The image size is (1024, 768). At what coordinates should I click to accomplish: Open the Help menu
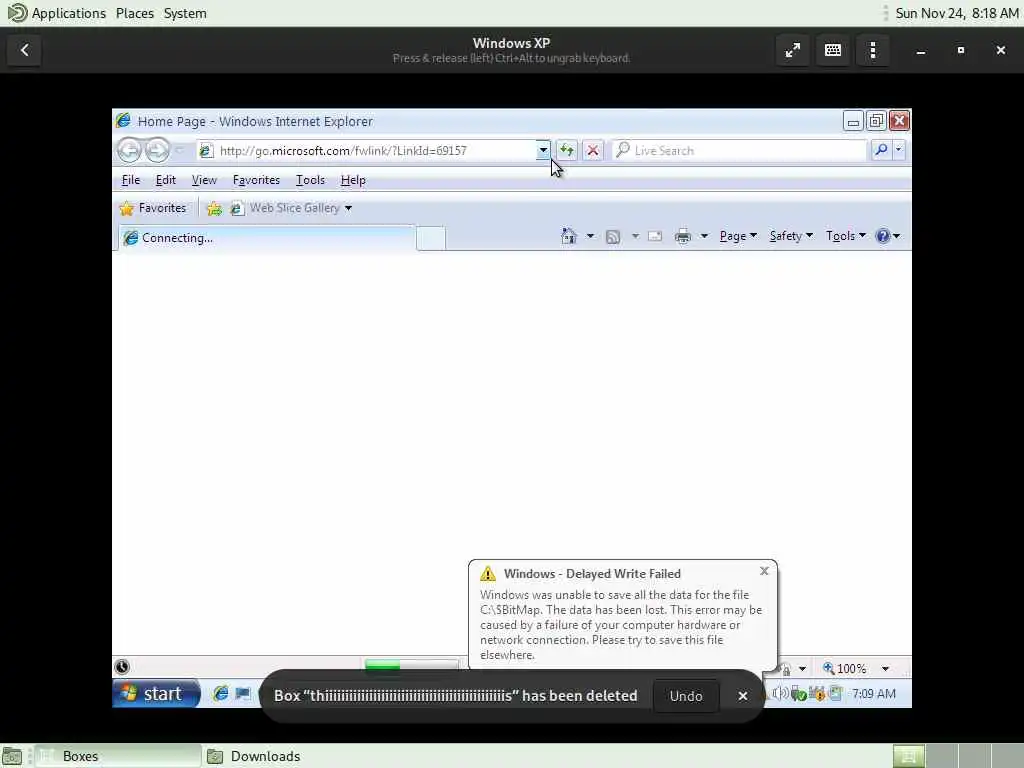pos(353,180)
